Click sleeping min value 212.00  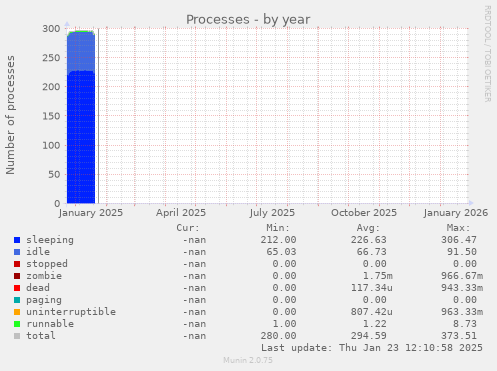(278, 240)
